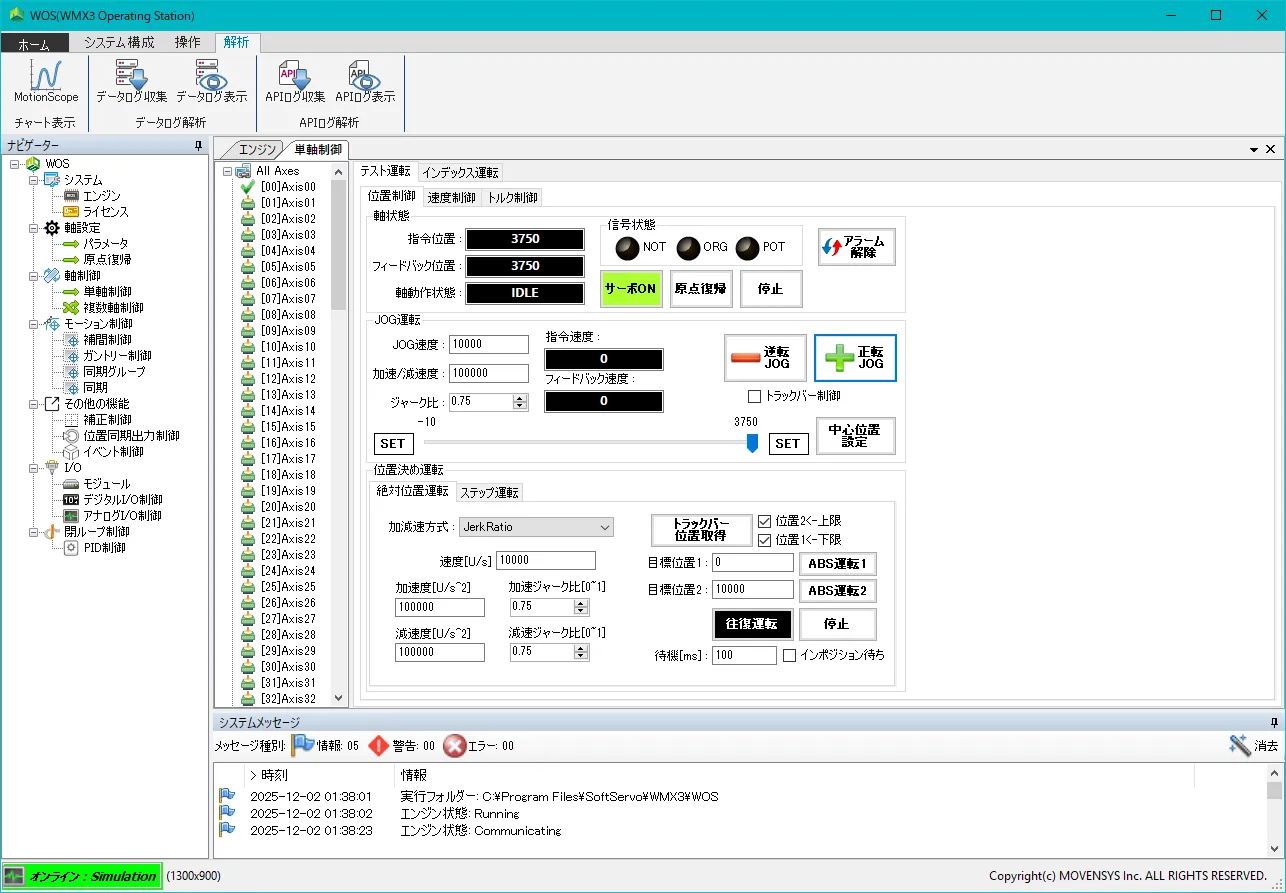
Task: Click the サーボON button
Action: (631, 289)
